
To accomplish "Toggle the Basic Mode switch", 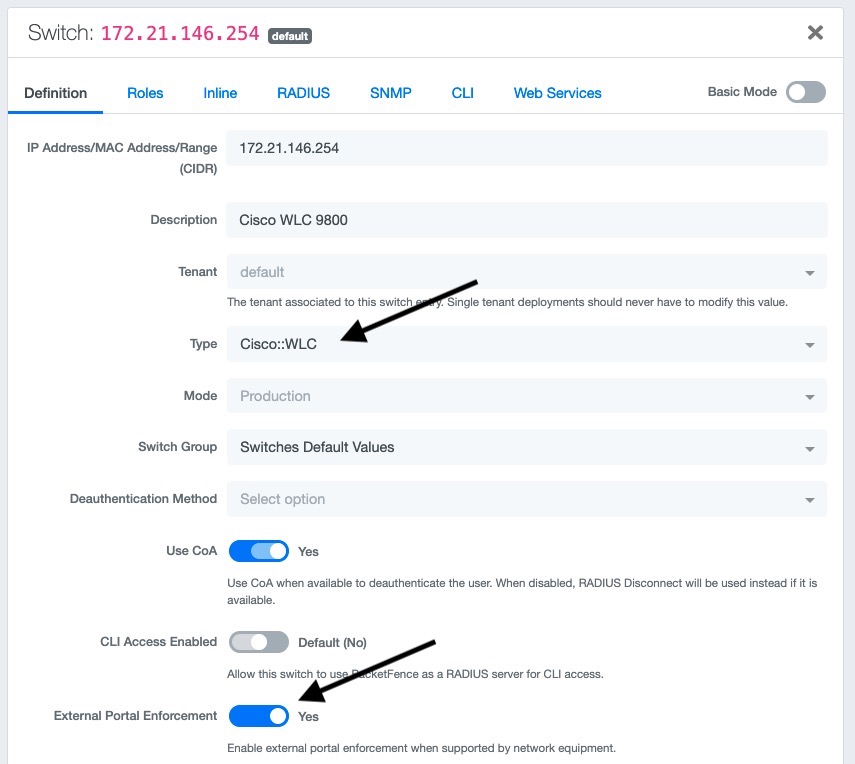I will click(x=805, y=92).
